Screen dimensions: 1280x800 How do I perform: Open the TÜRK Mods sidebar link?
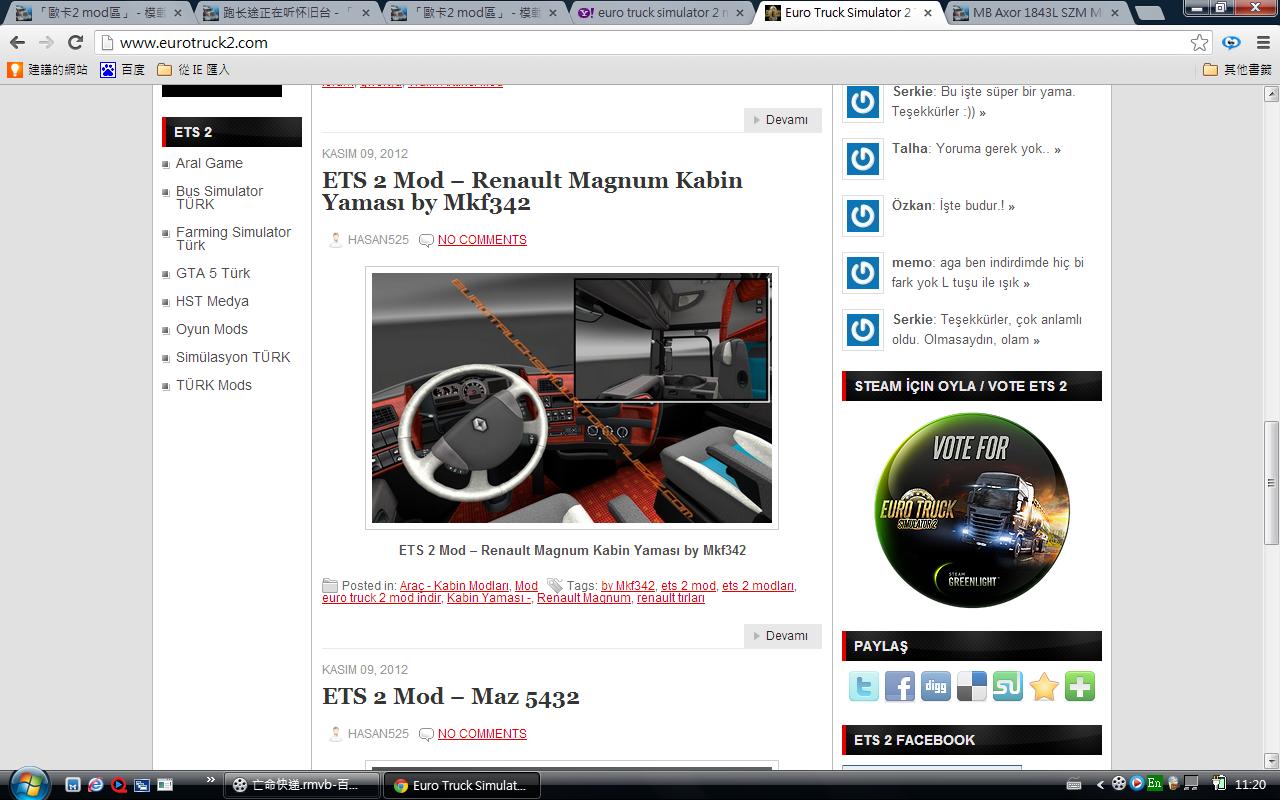click(213, 385)
